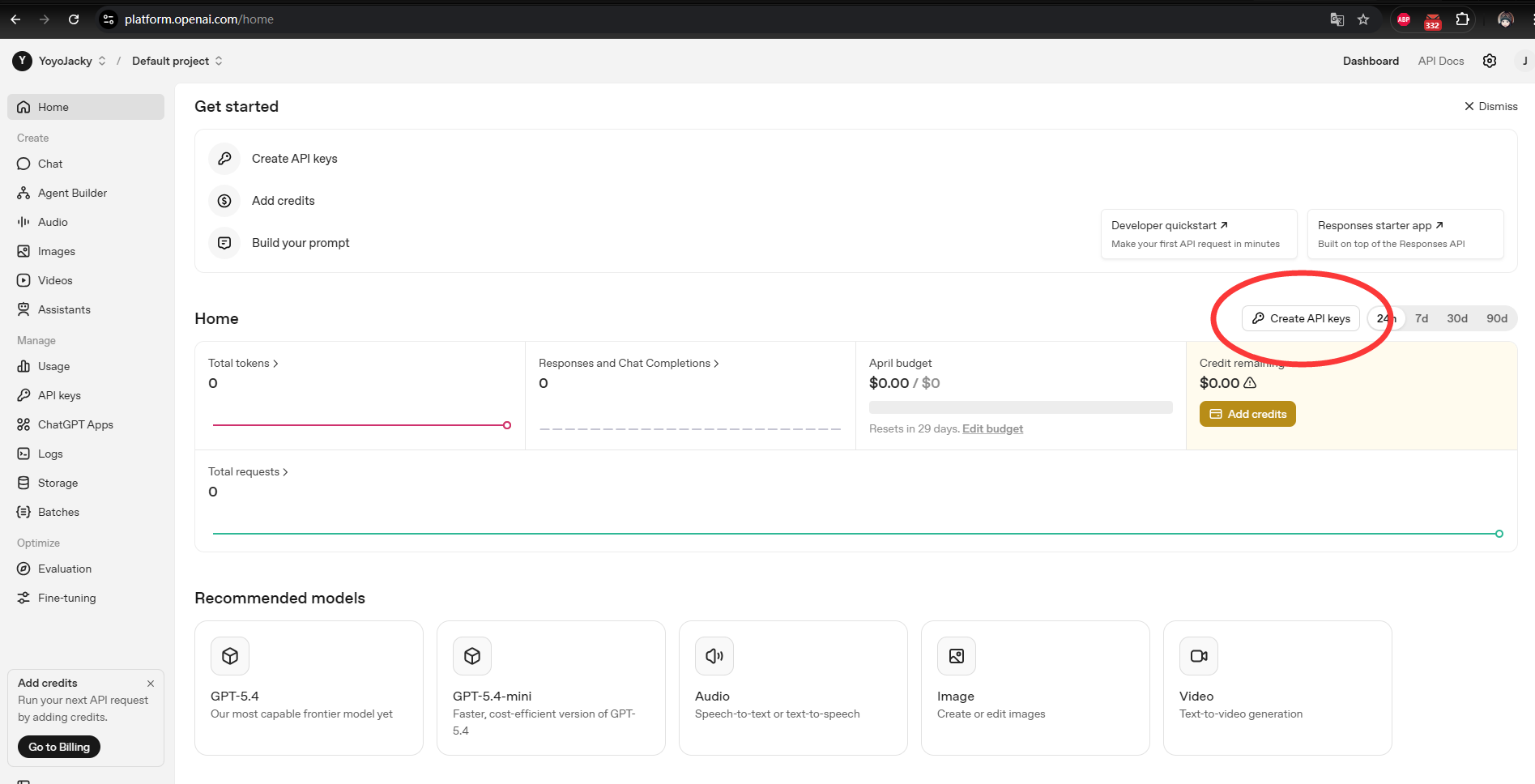Open the browser extensions puzzle icon
Screen dimensions: 1535x784
(x=1462, y=19)
